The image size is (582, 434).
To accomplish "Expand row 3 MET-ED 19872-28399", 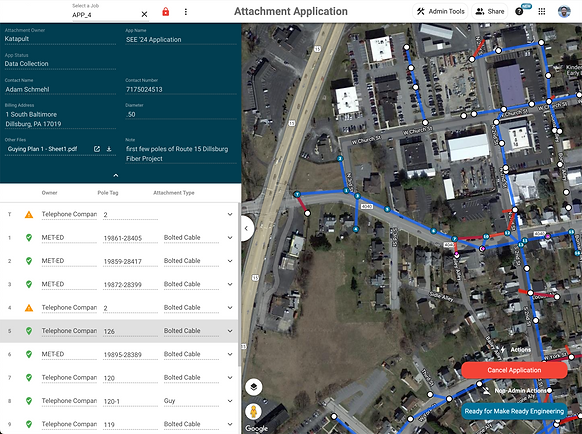I will coord(230,284).
